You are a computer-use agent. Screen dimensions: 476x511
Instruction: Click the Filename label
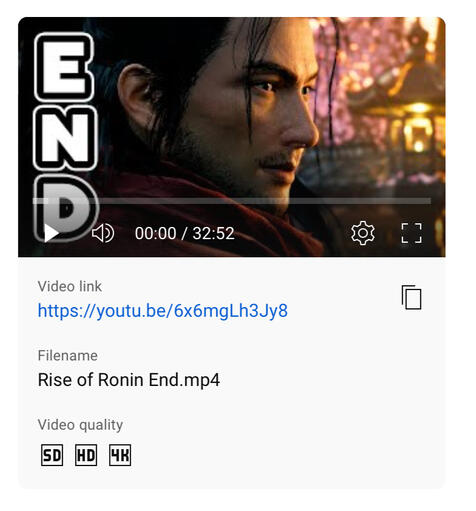[x=68, y=355]
